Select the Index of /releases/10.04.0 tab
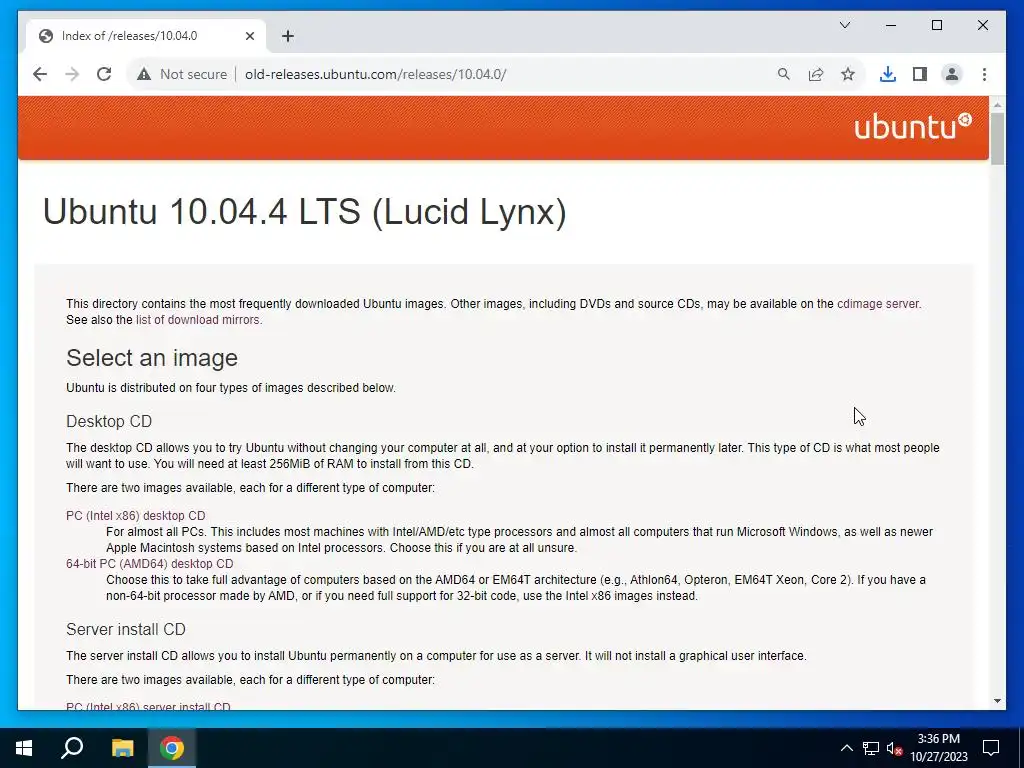The height and width of the screenshot is (768, 1024). 146,36
